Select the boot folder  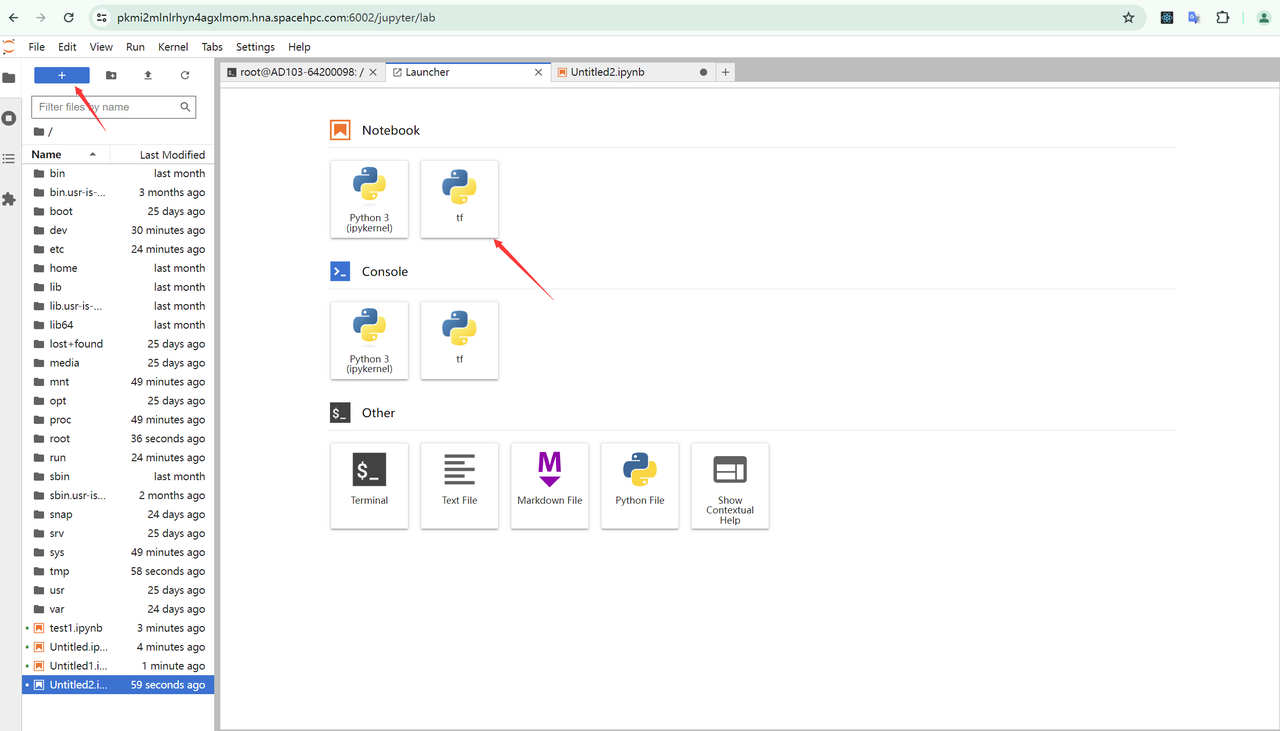118,211
